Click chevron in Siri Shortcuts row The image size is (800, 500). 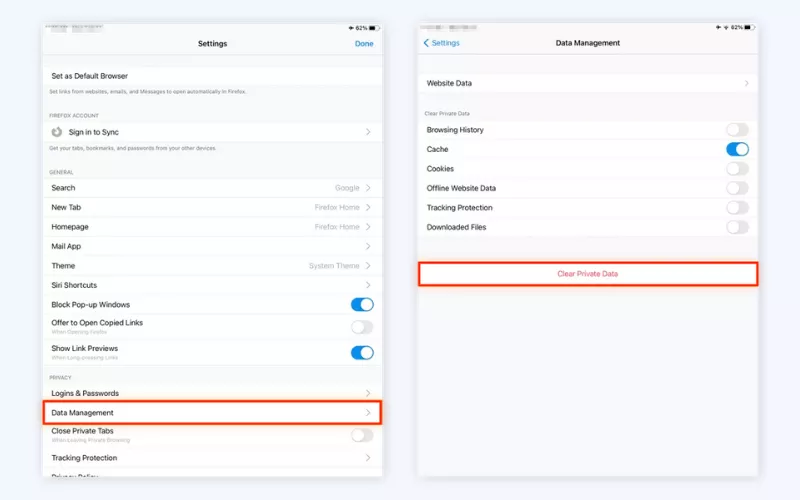(x=368, y=285)
